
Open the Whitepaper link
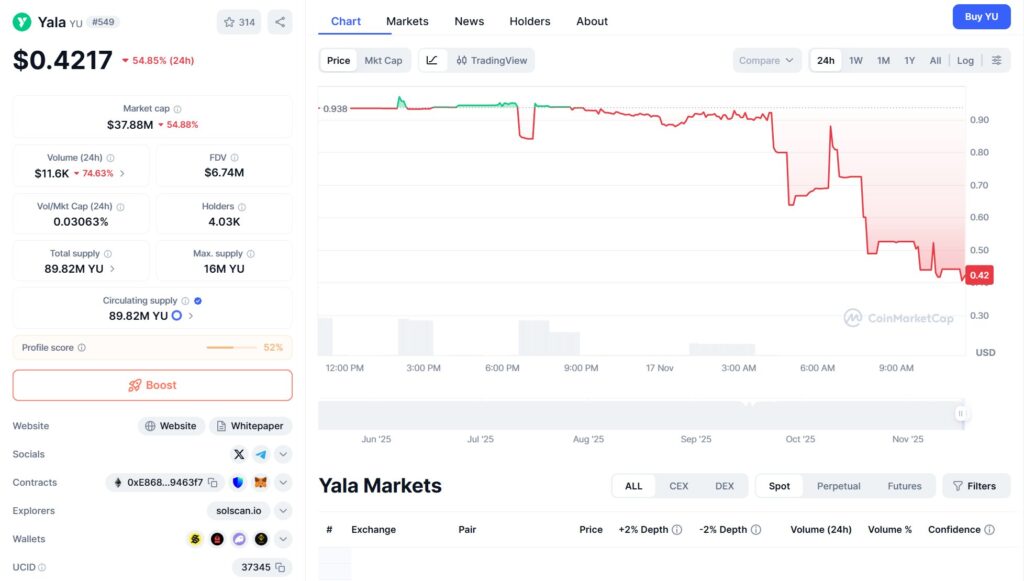250,426
